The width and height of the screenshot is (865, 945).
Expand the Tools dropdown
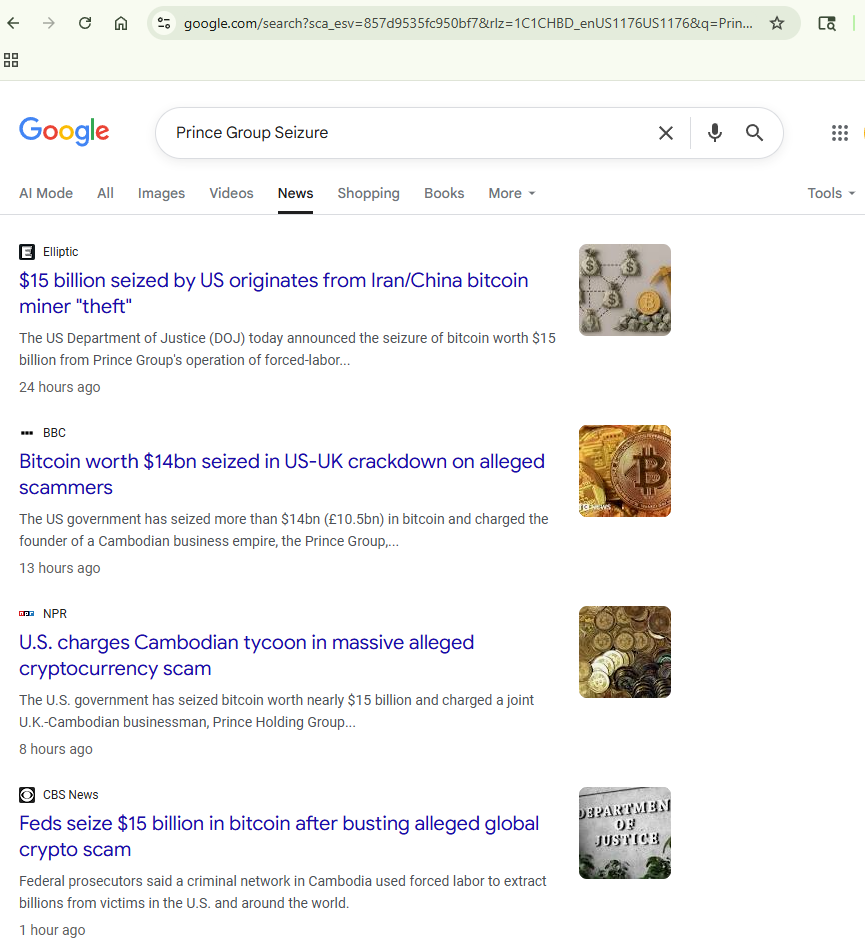point(831,193)
